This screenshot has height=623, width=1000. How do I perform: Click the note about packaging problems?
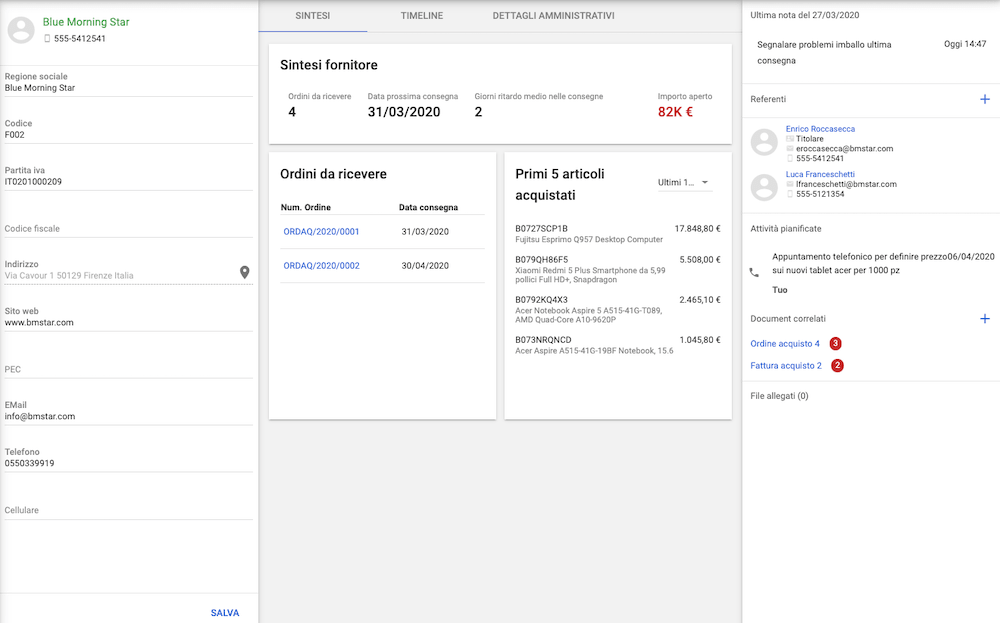[824, 52]
